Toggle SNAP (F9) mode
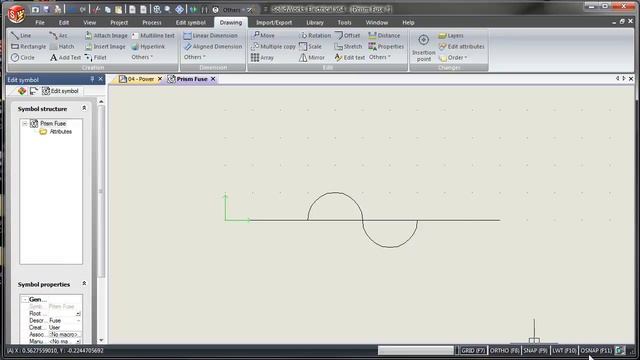This screenshot has width=640, height=360. click(535, 351)
